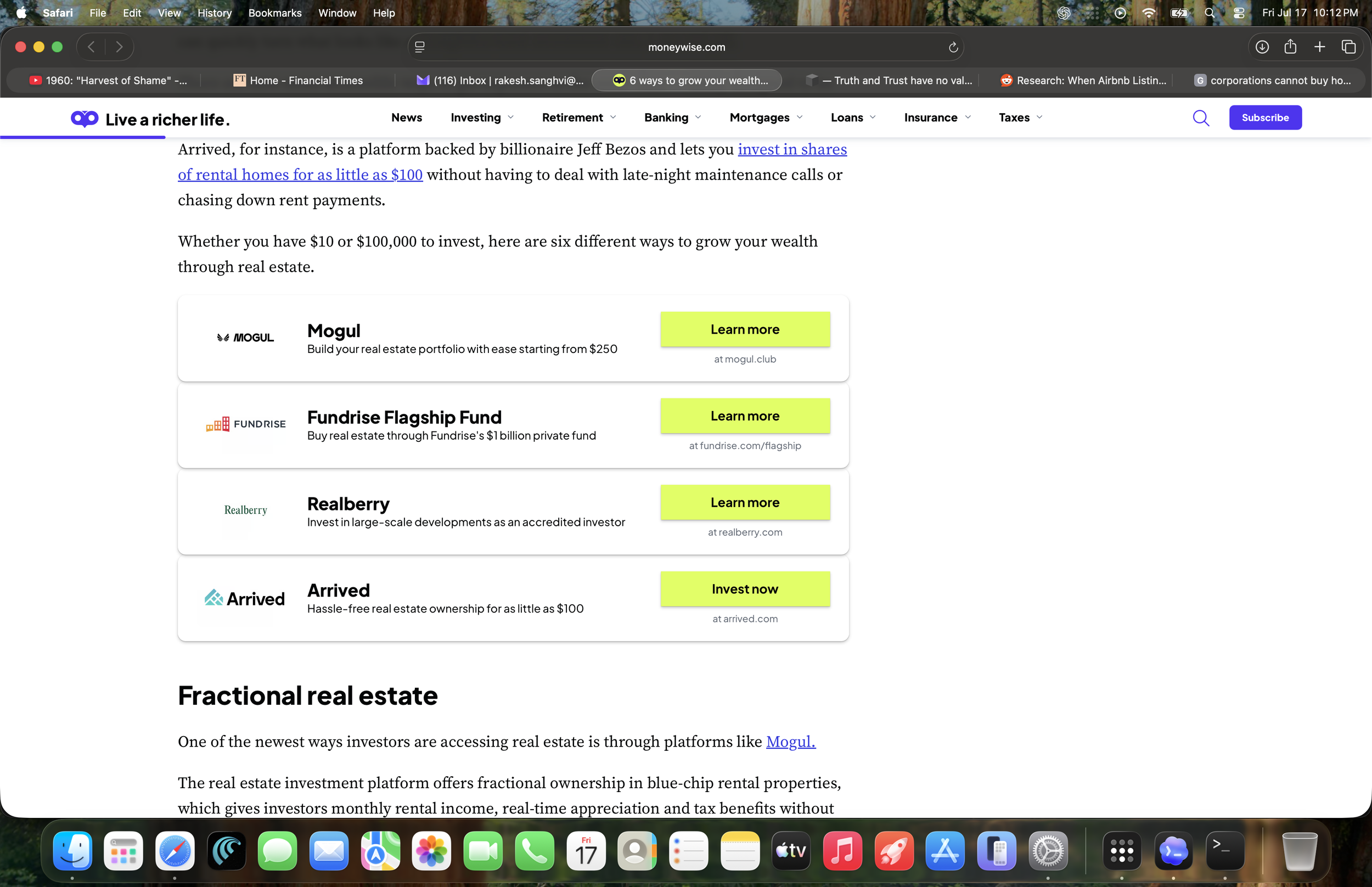Switch to the Home - Financial Times tab
This screenshot has height=887, width=1372.
(298, 80)
